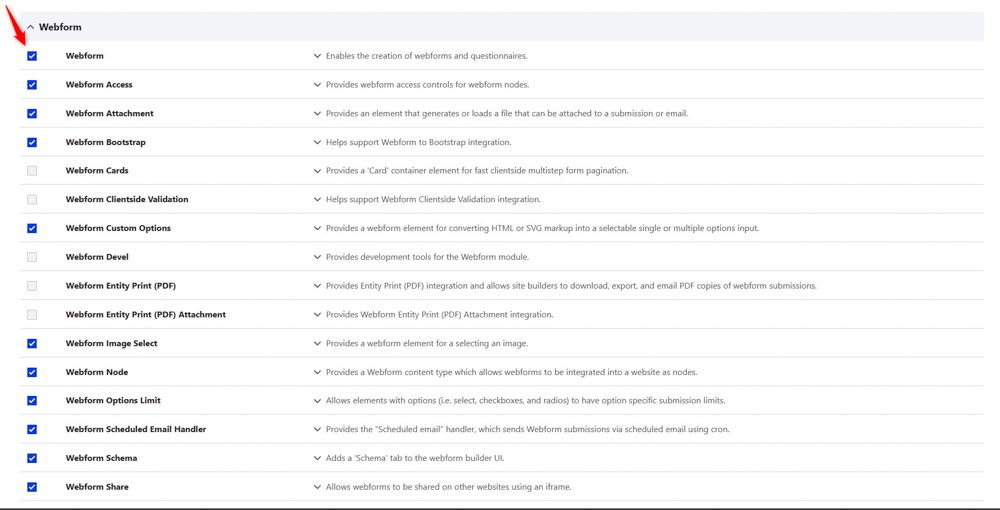Toggle the Webform Access checkbox

[x=32, y=85]
